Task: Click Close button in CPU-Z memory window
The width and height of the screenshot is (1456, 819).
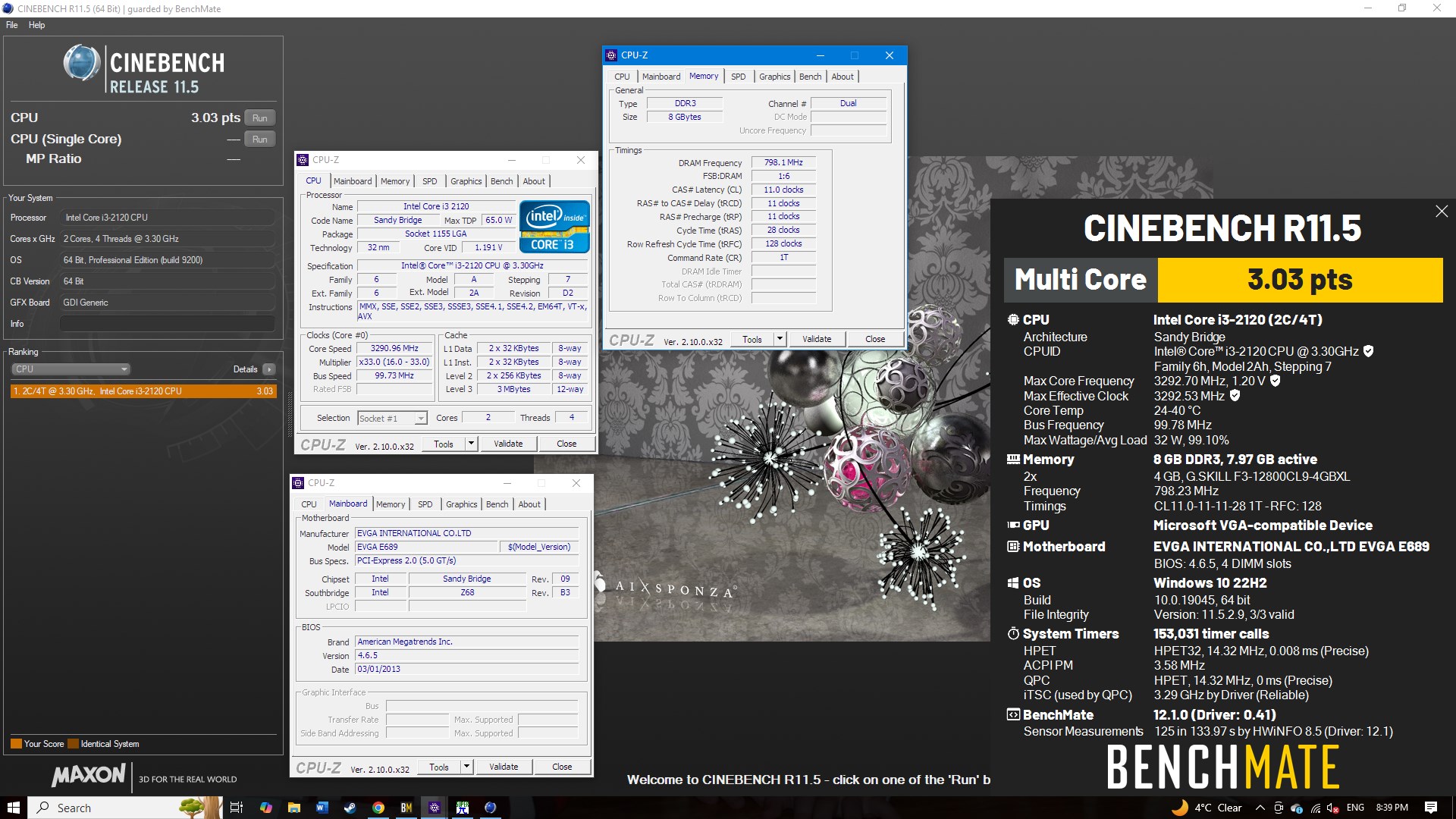Action: 875,339
